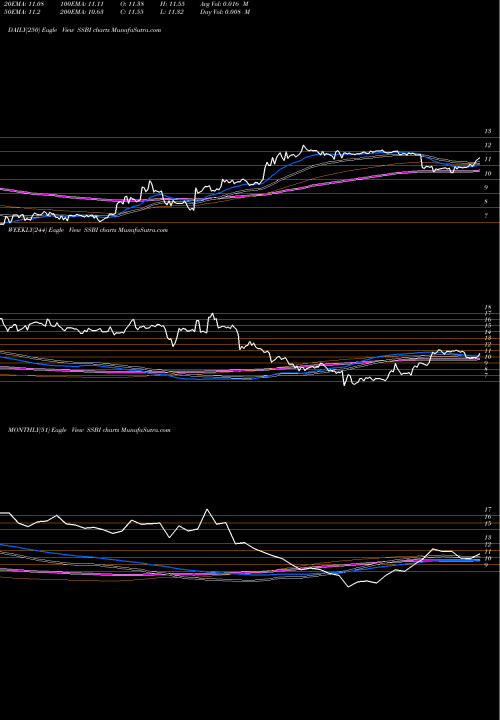
Task: Click the high price 'H:' value
Action: pyautogui.click(x=172, y=3)
